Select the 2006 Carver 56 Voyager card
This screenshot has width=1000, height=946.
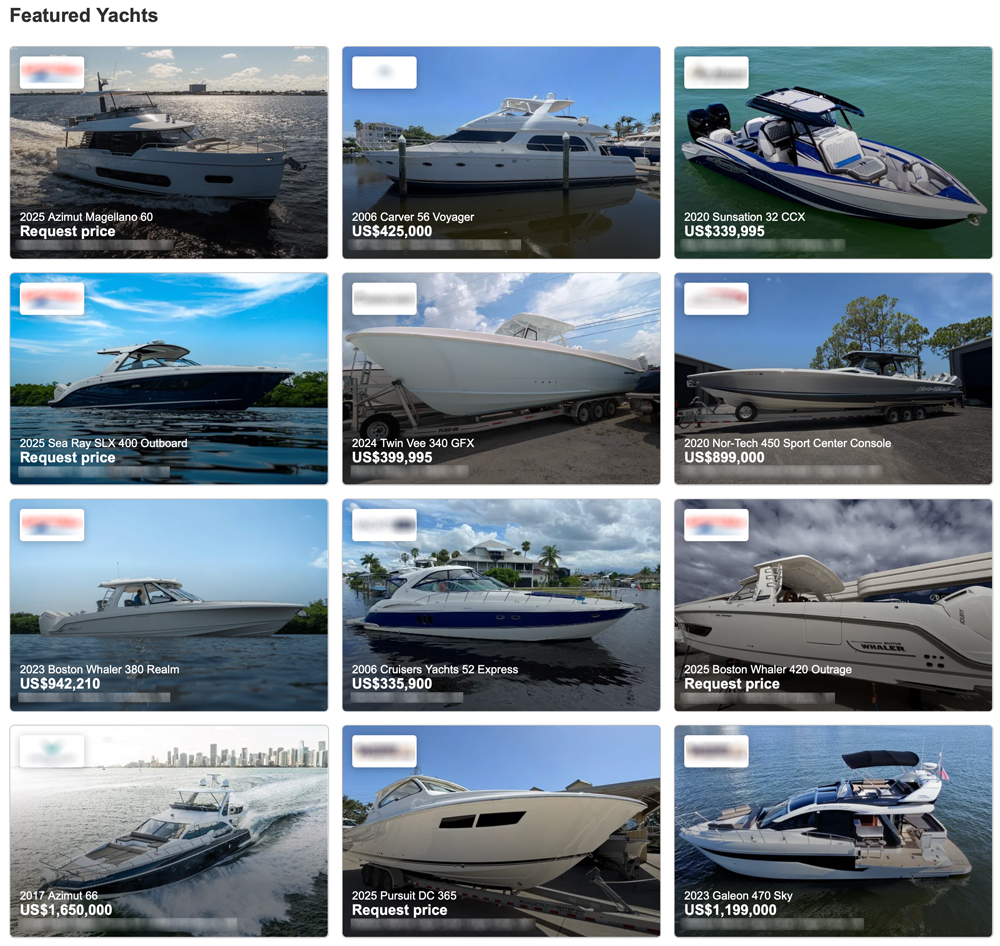501,152
